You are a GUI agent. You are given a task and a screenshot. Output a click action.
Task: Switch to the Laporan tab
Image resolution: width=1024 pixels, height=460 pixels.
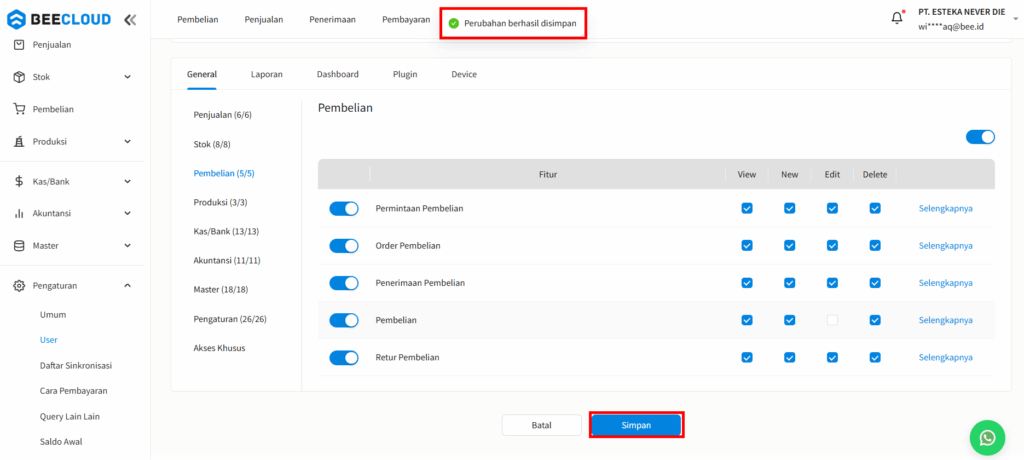click(x=266, y=74)
